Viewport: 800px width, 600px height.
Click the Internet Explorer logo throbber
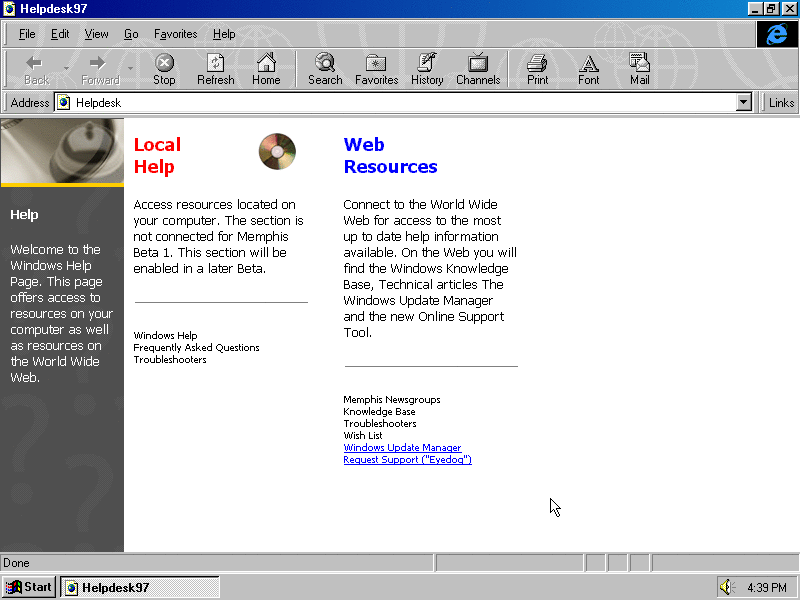point(777,34)
